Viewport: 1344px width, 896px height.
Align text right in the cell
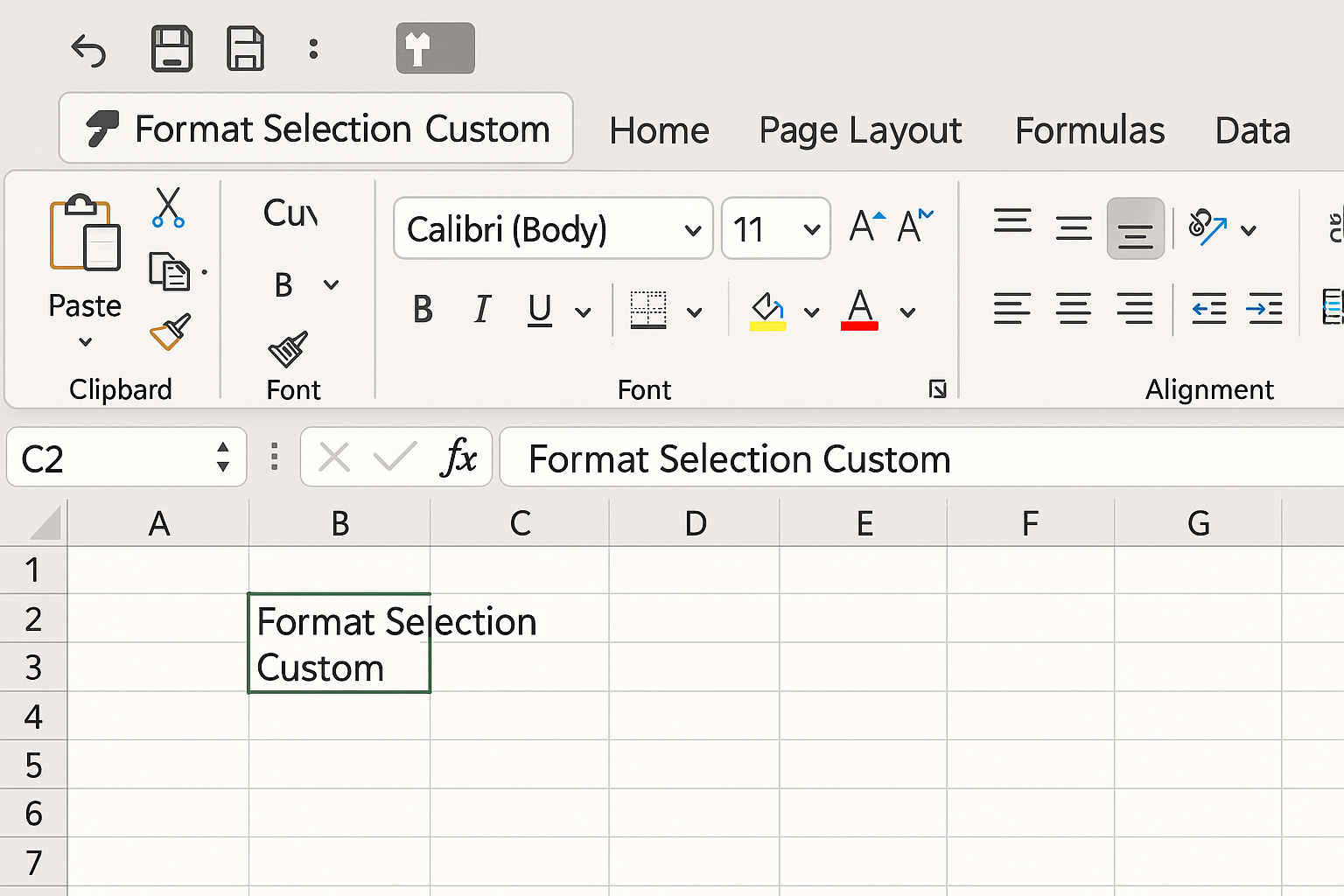click(x=1135, y=309)
